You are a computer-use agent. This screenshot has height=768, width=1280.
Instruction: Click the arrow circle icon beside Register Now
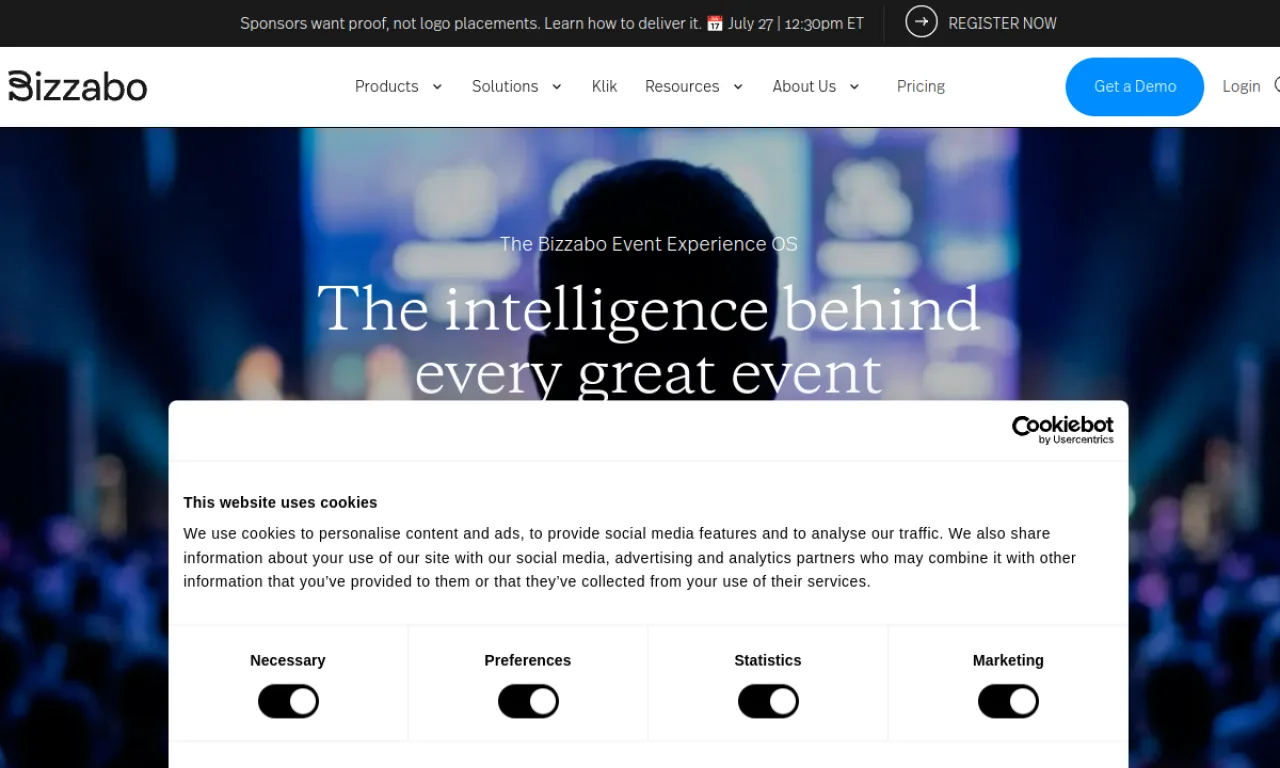tap(921, 22)
